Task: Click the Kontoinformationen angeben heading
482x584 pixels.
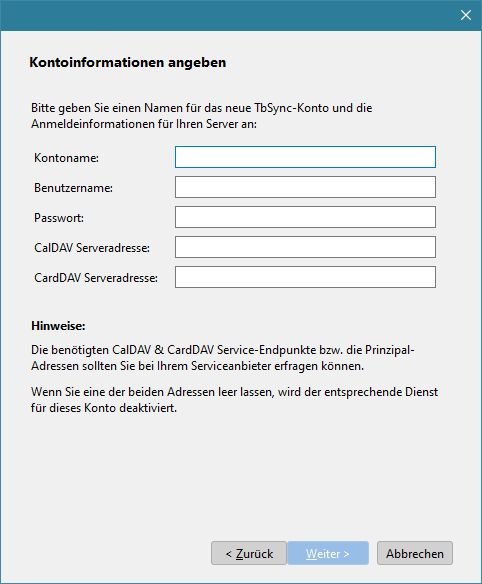Action: tap(128, 62)
